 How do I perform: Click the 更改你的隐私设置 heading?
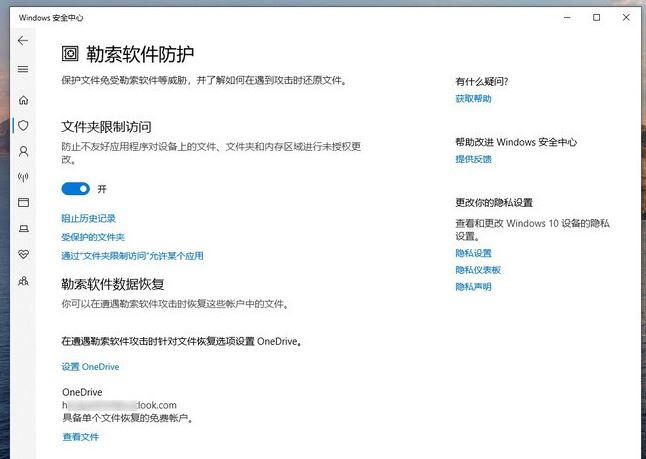(494, 202)
